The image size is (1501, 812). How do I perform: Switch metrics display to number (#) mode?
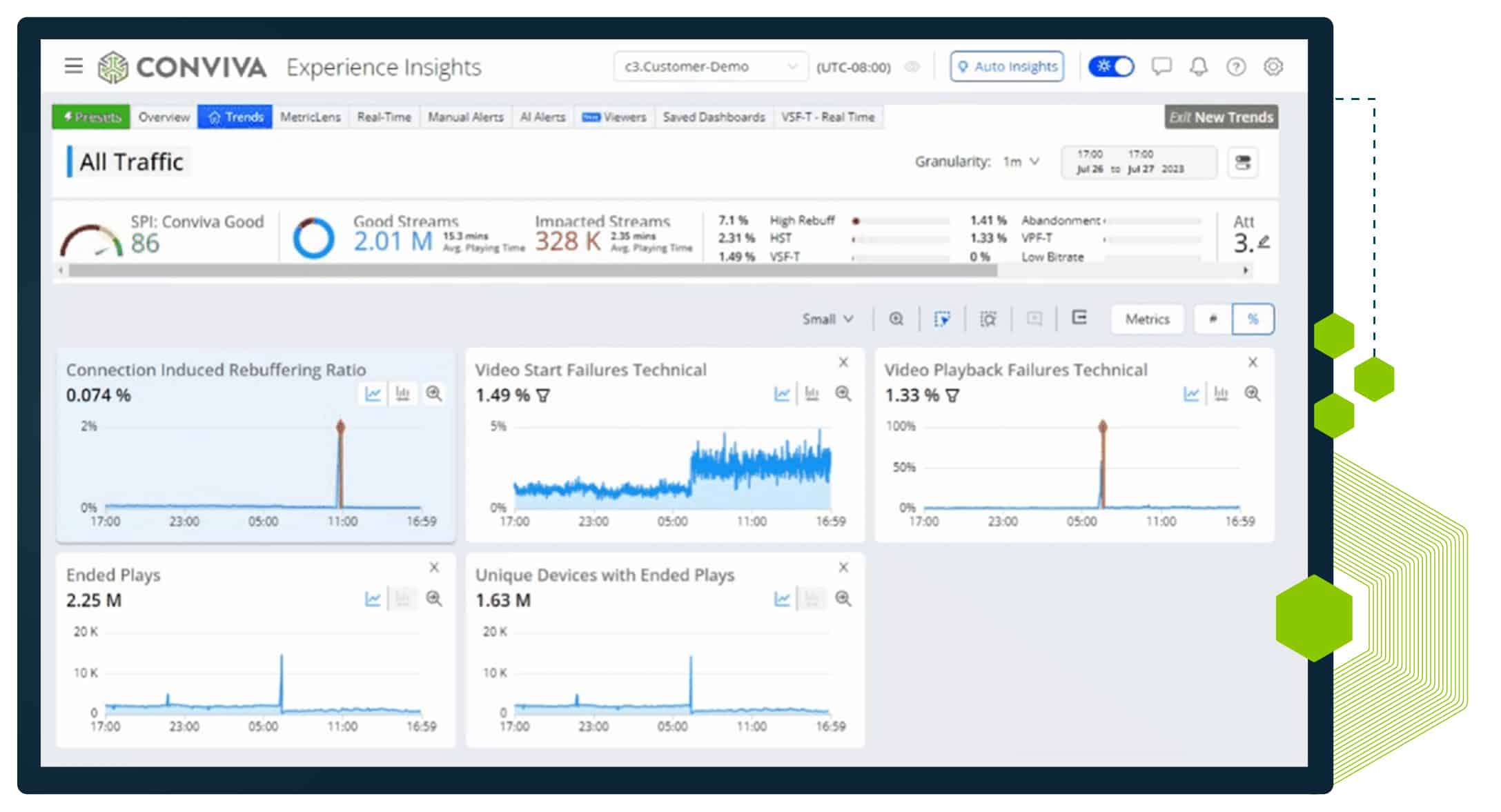1213,319
